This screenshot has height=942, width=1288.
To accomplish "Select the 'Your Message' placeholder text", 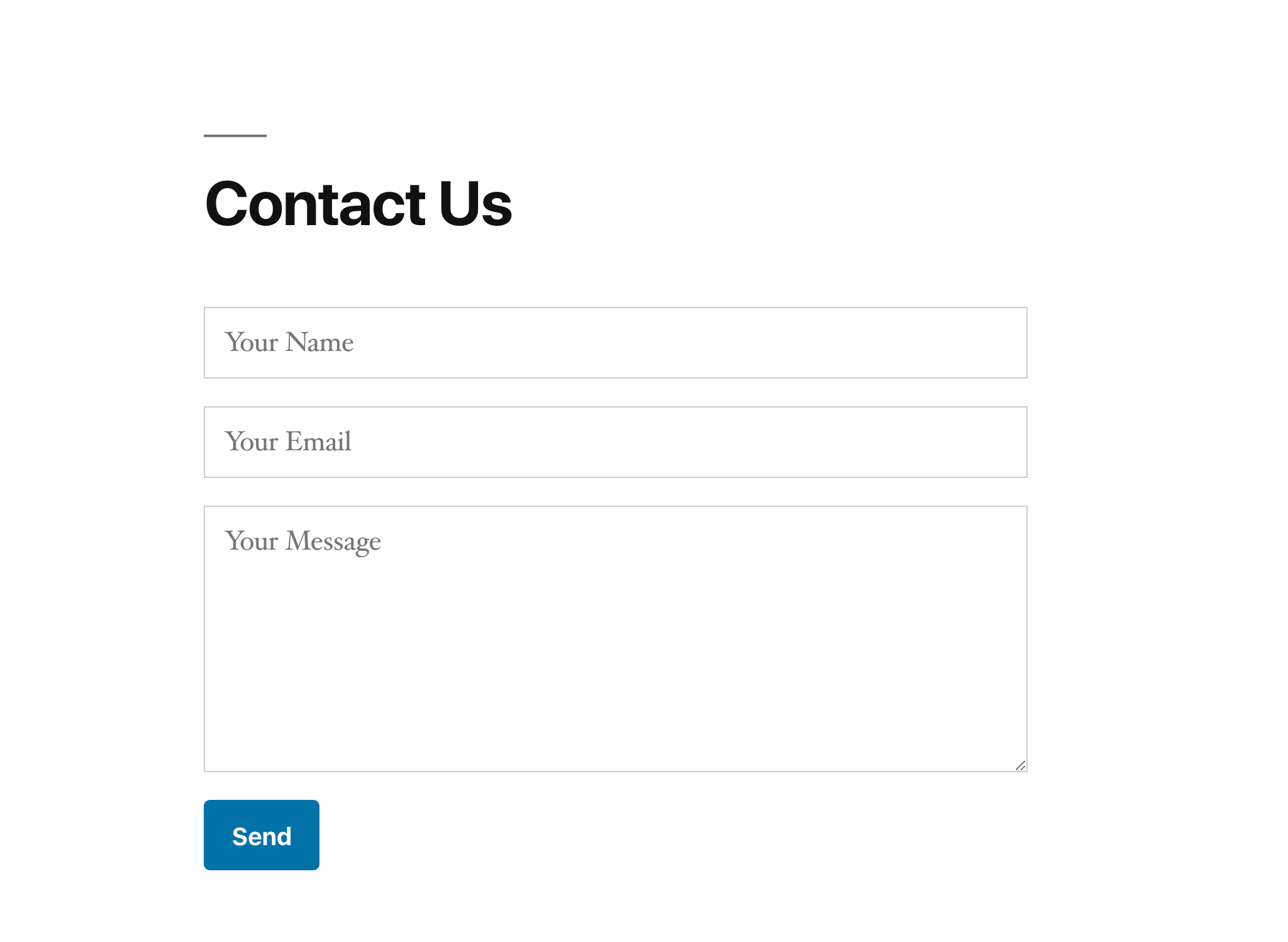I will 303,541.
